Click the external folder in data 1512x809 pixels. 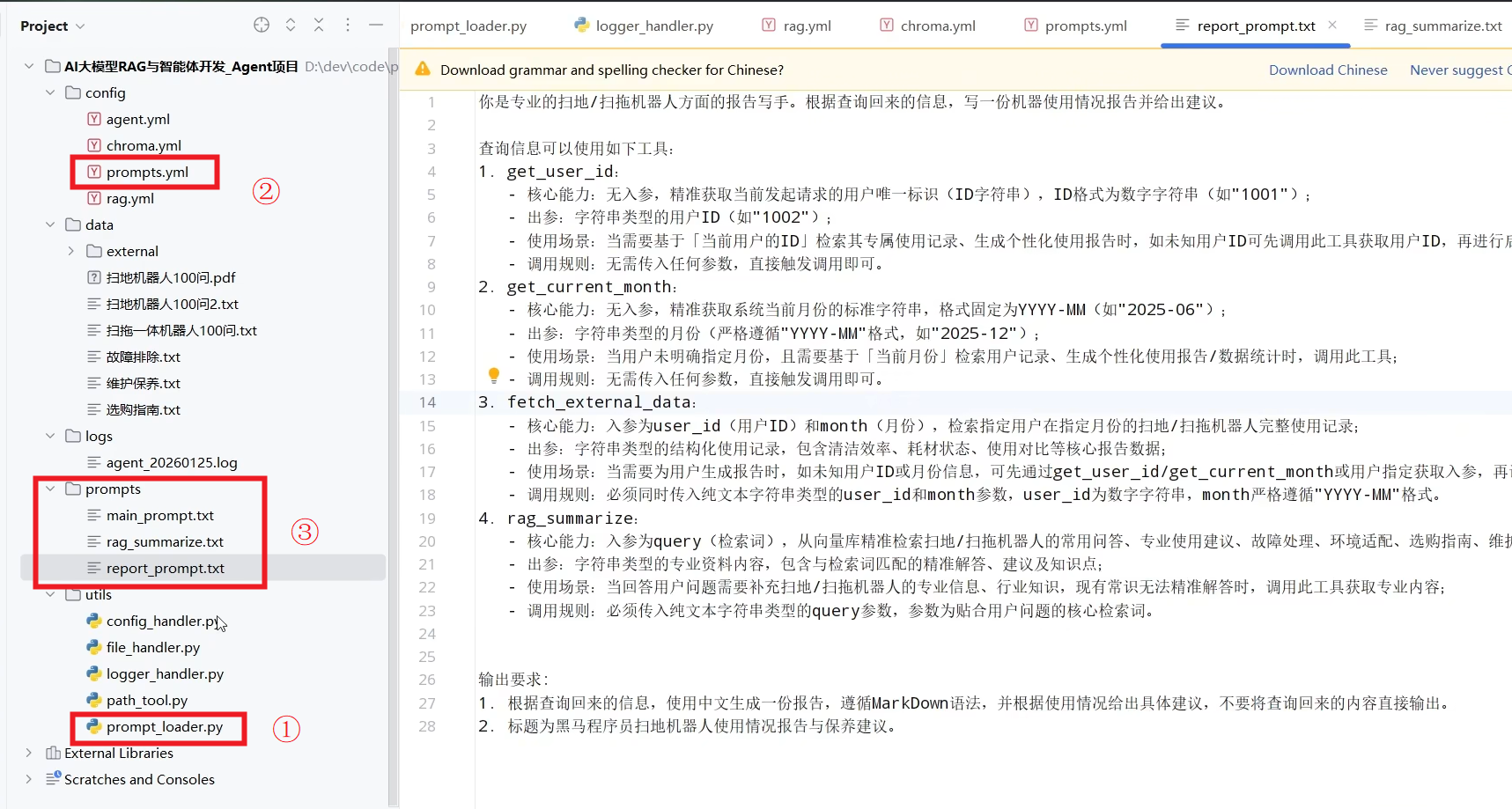coord(132,251)
